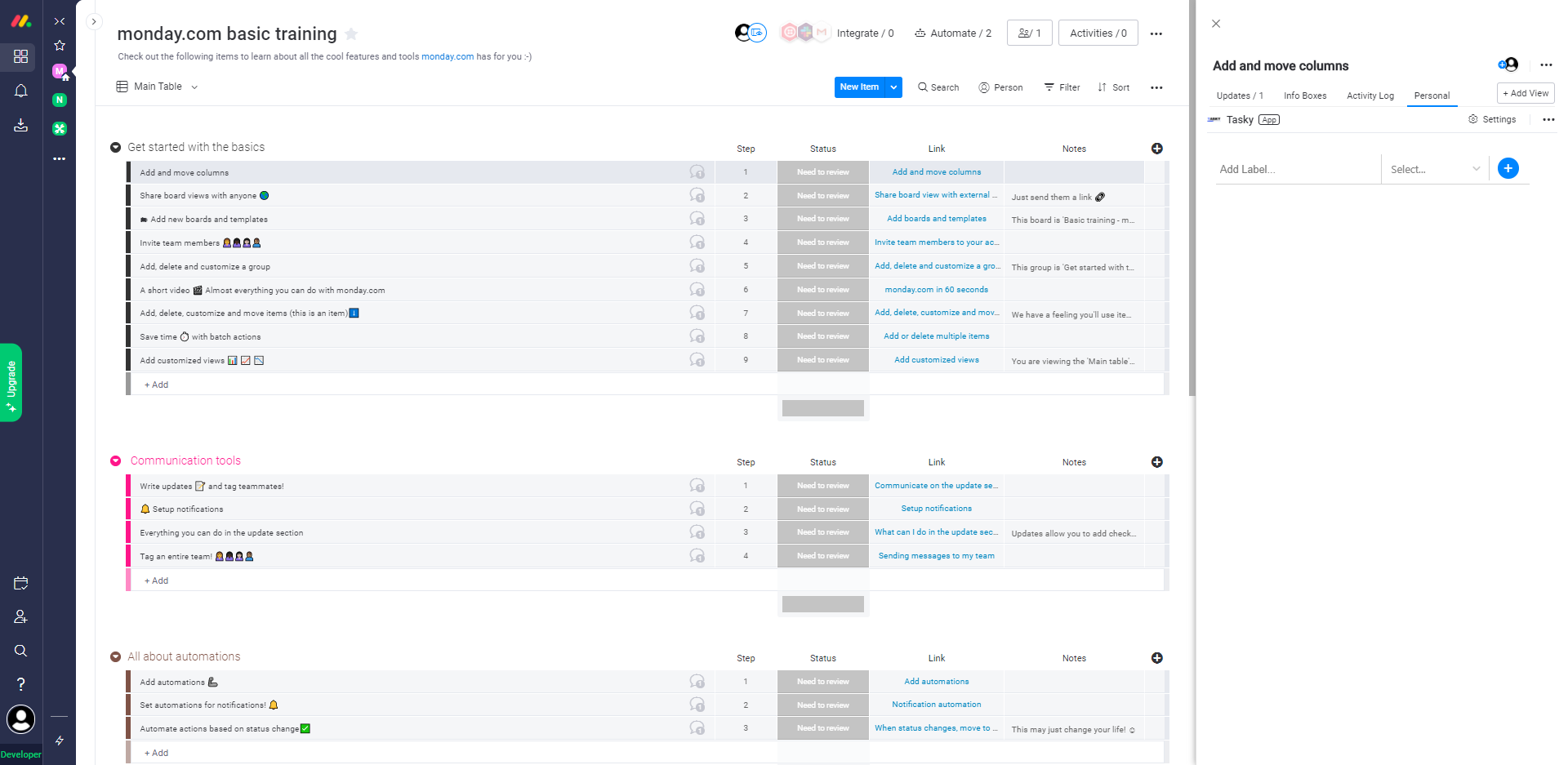Click the blue plus button beside Select

click(x=1508, y=168)
